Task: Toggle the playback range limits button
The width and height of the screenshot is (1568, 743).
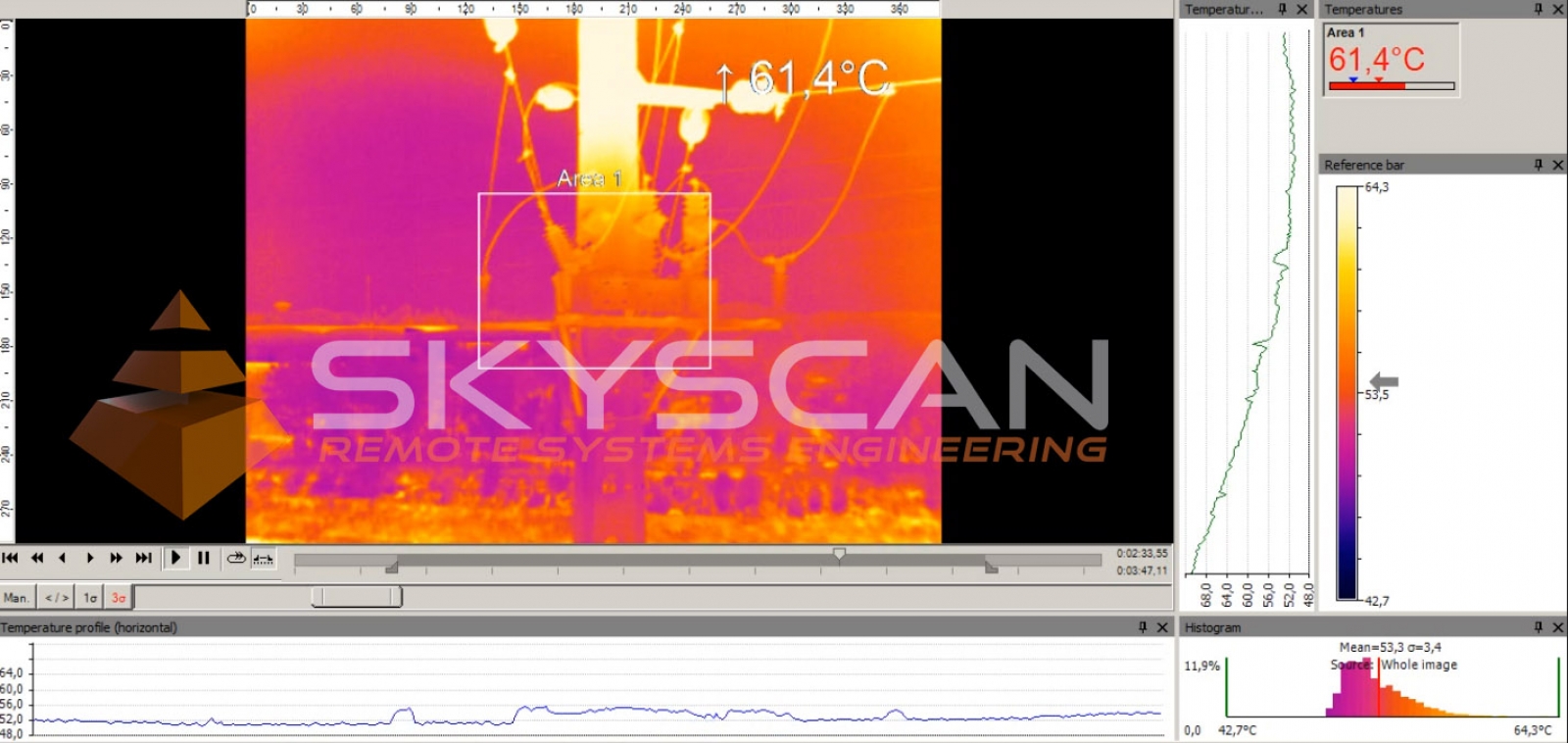Action: (x=263, y=558)
